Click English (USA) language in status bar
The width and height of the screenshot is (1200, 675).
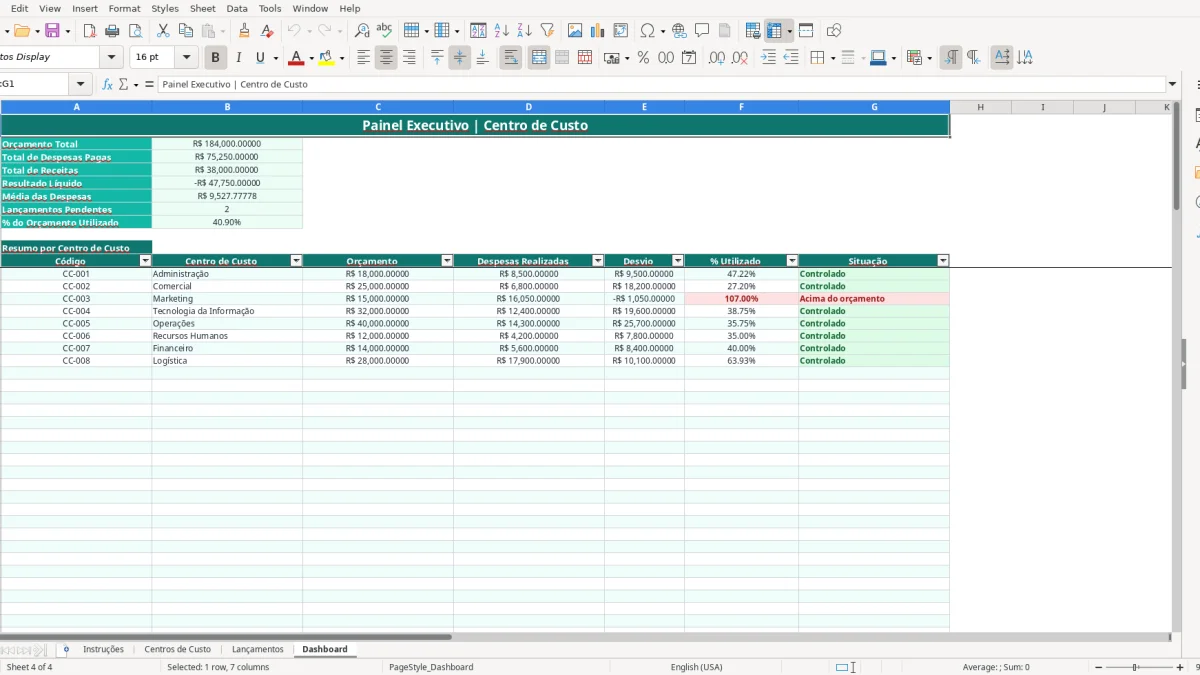pos(696,667)
